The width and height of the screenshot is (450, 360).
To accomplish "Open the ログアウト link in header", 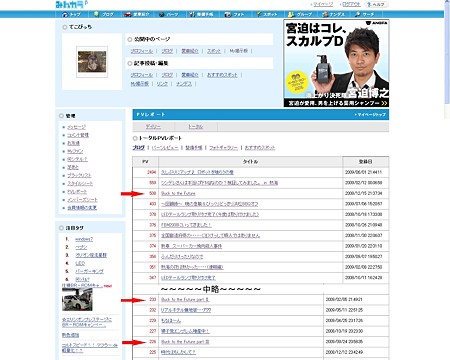I will (x=351, y=4).
